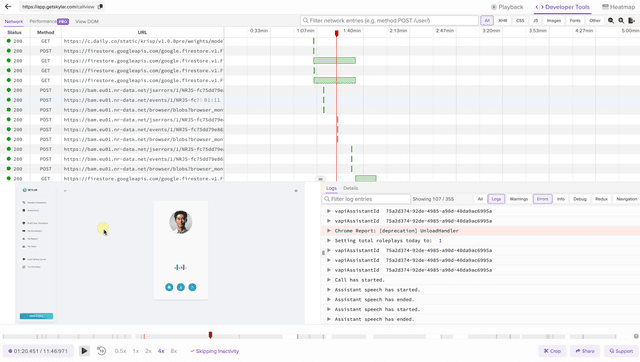Viewport: 640px width, 362px height.
Task: Set playback speed to 1x
Action: [x=136, y=351]
